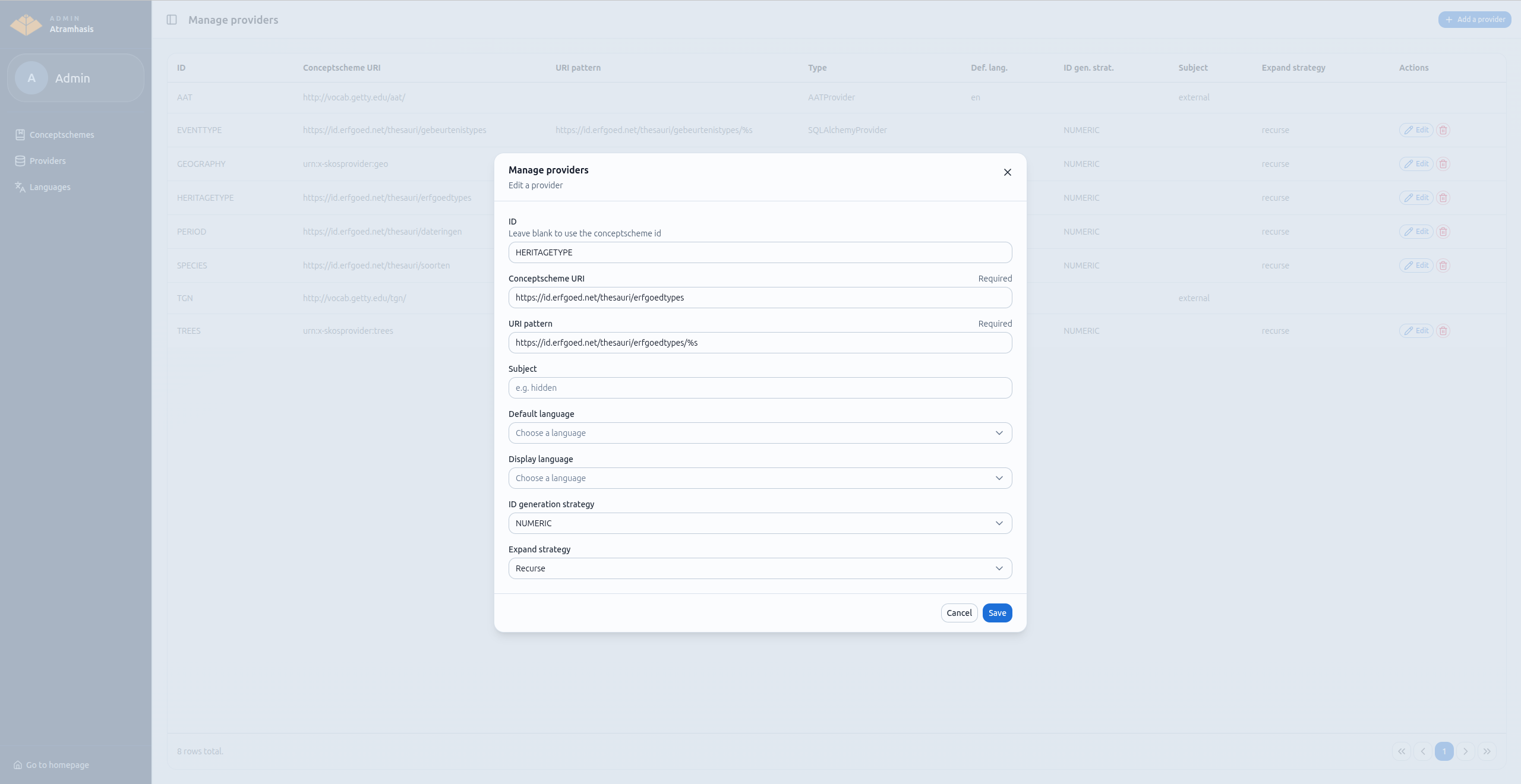1521x784 pixels.
Task: Click into the Subject field
Action: (x=760, y=388)
